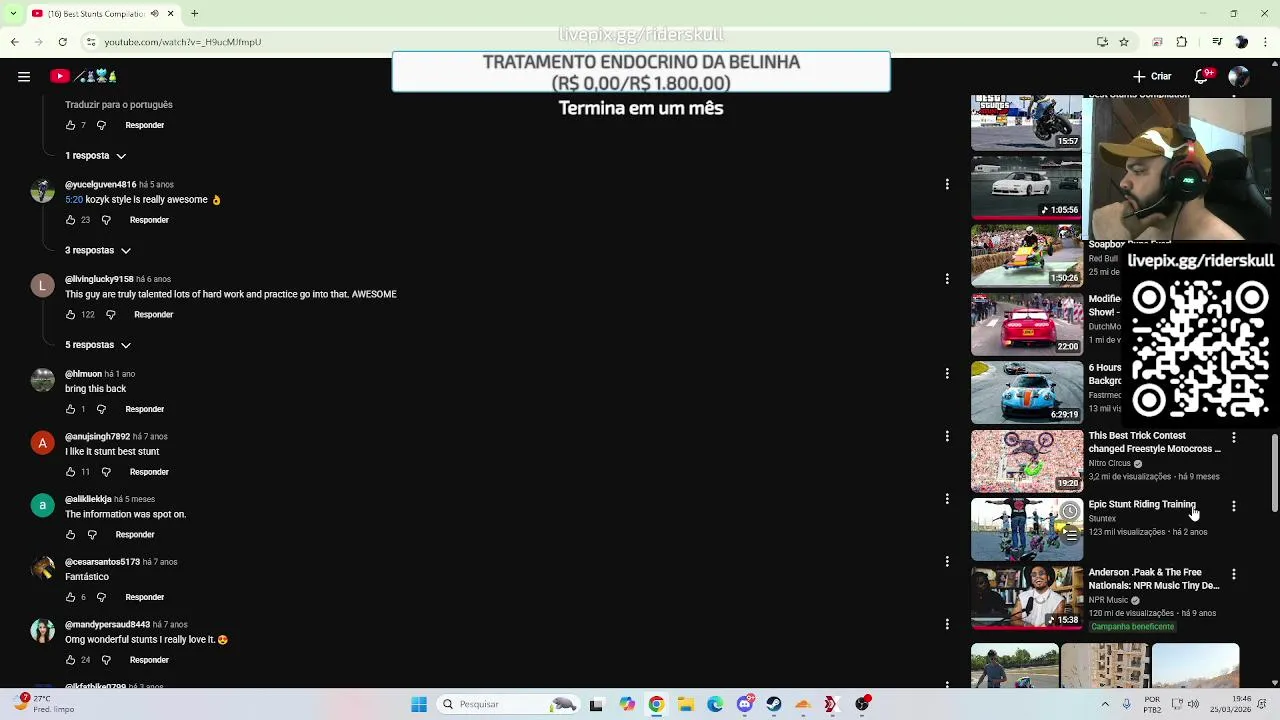Expand the '5 respostas' replies
The height and width of the screenshot is (720, 1280).
[x=98, y=345]
